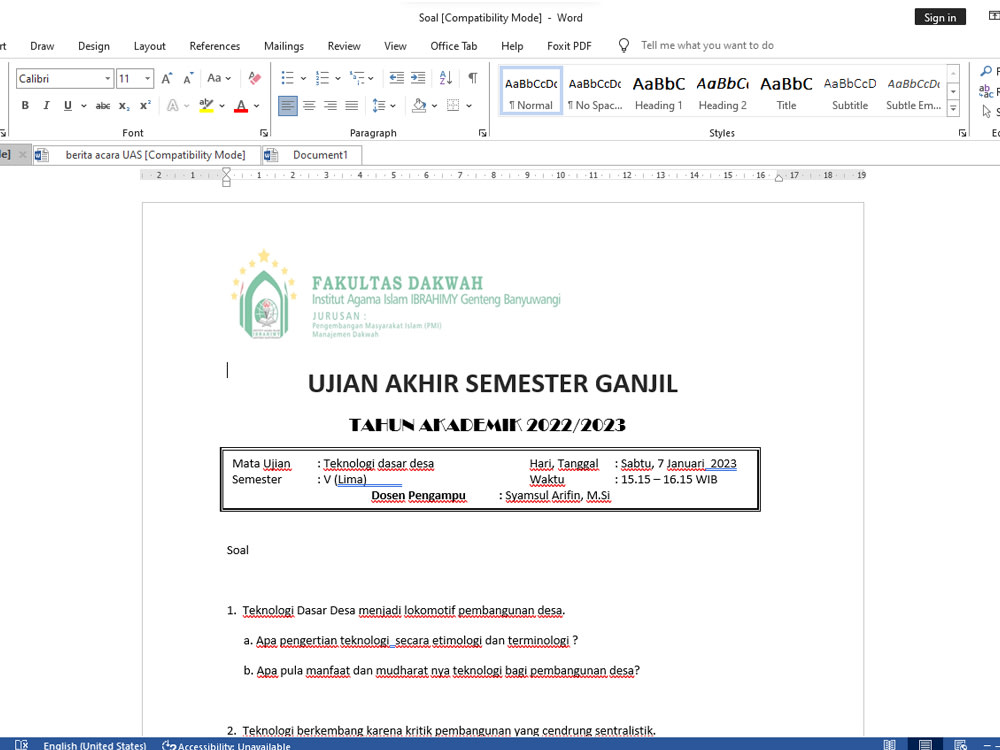The image size is (1000, 750).
Task: Apply Heading 1 style
Action: (658, 91)
